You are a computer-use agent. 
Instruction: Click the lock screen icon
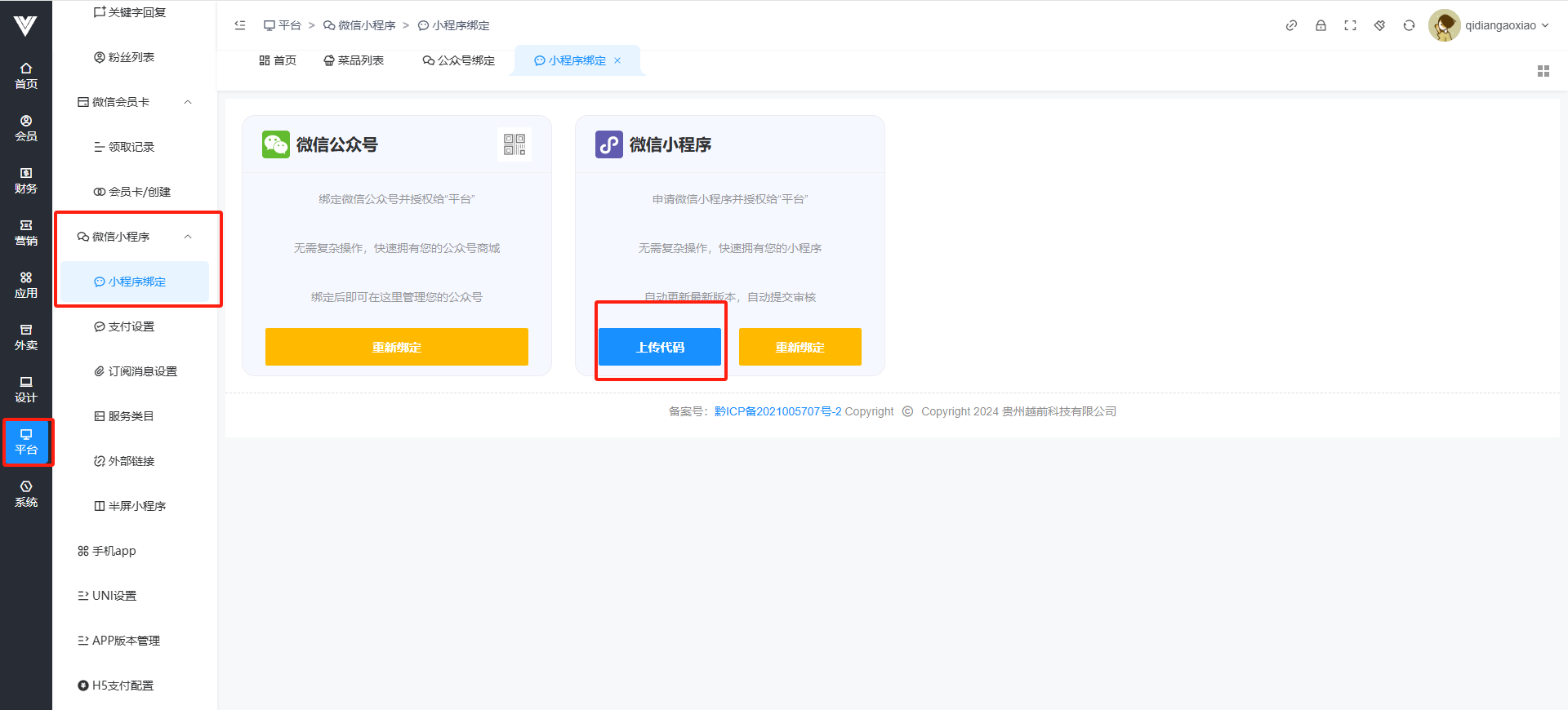(1321, 25)
